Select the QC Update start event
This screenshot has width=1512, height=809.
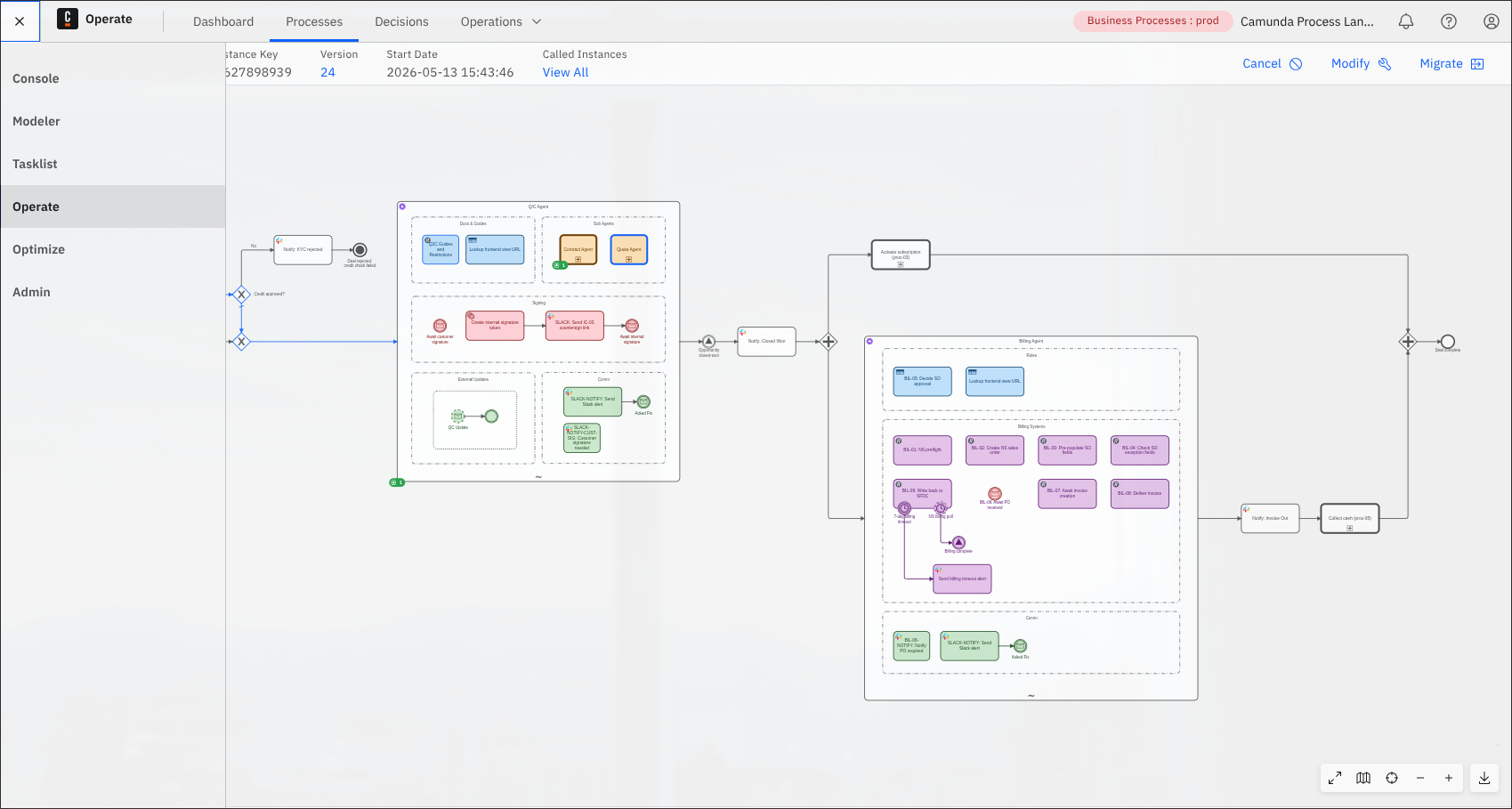pyautogui.click(x=457, y=417)
